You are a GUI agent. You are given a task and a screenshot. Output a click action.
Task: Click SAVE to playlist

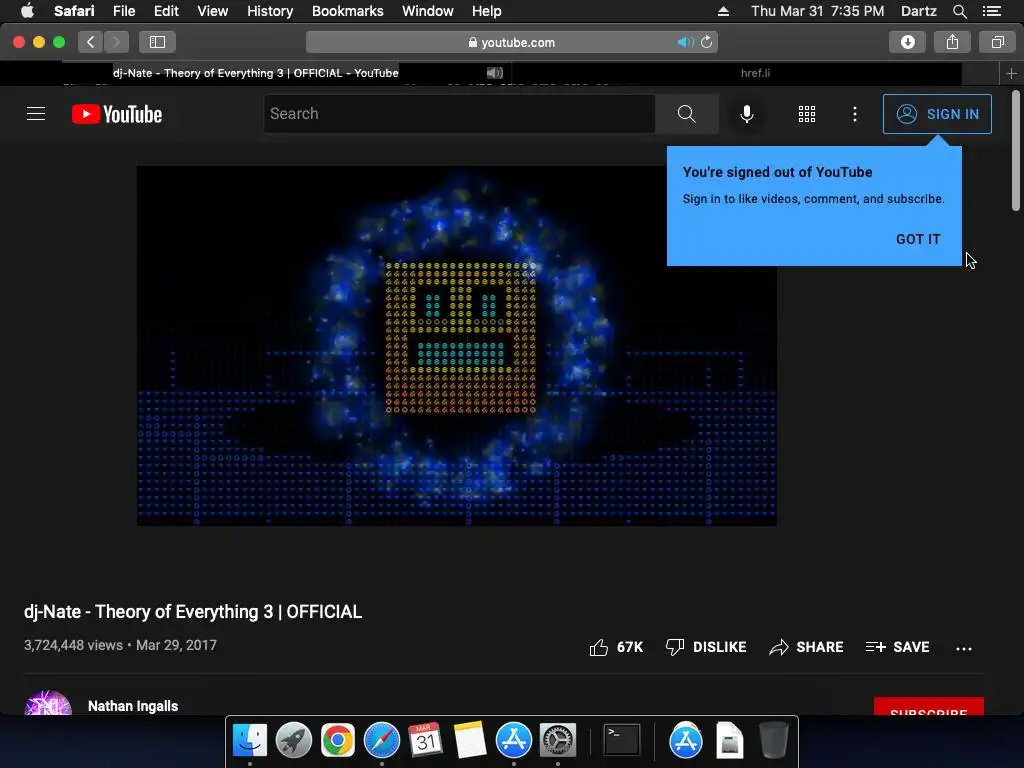[x=897, y=647]
